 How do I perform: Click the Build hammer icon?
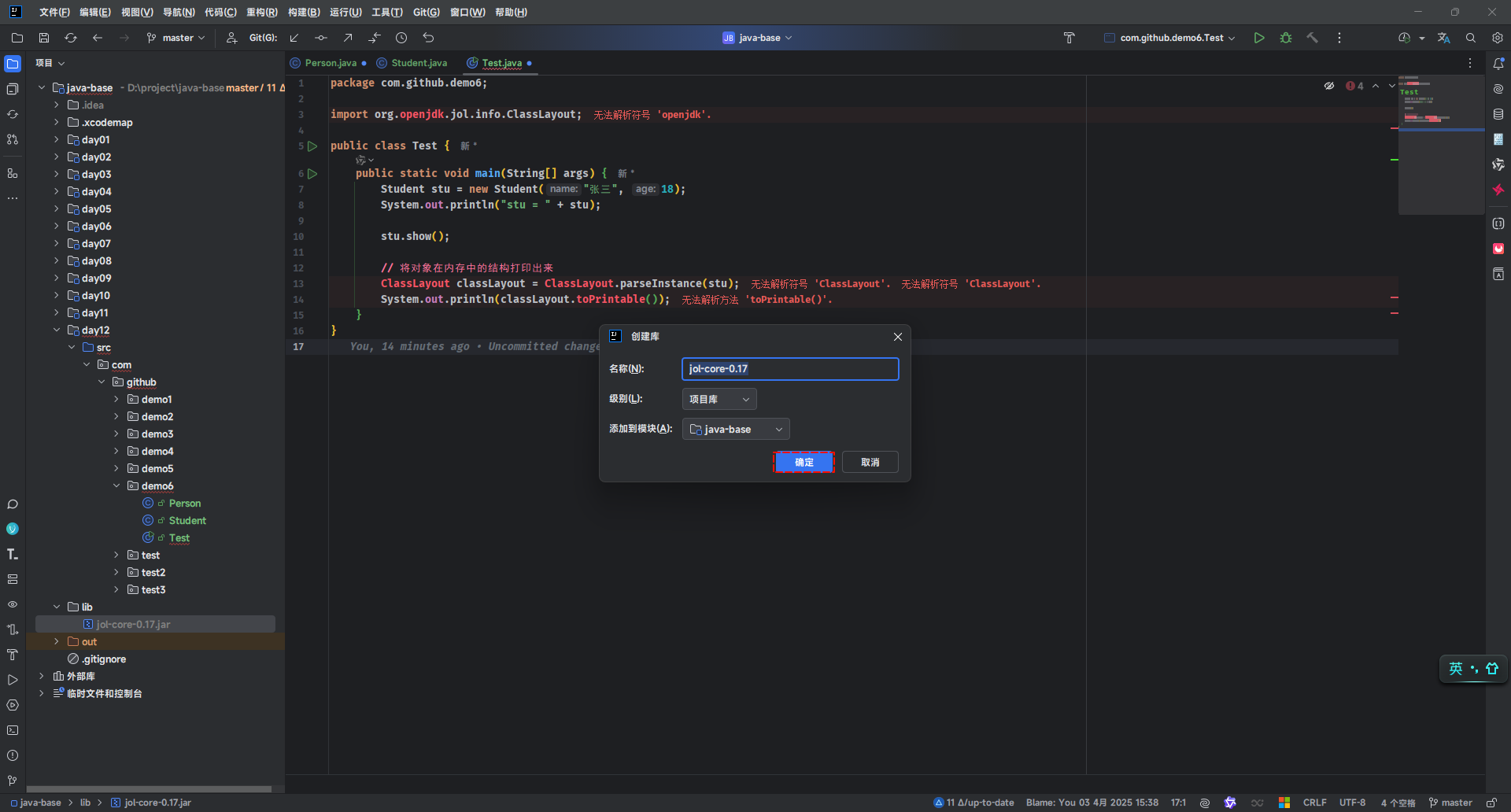pyautogui.click(x=1312, y=38)
